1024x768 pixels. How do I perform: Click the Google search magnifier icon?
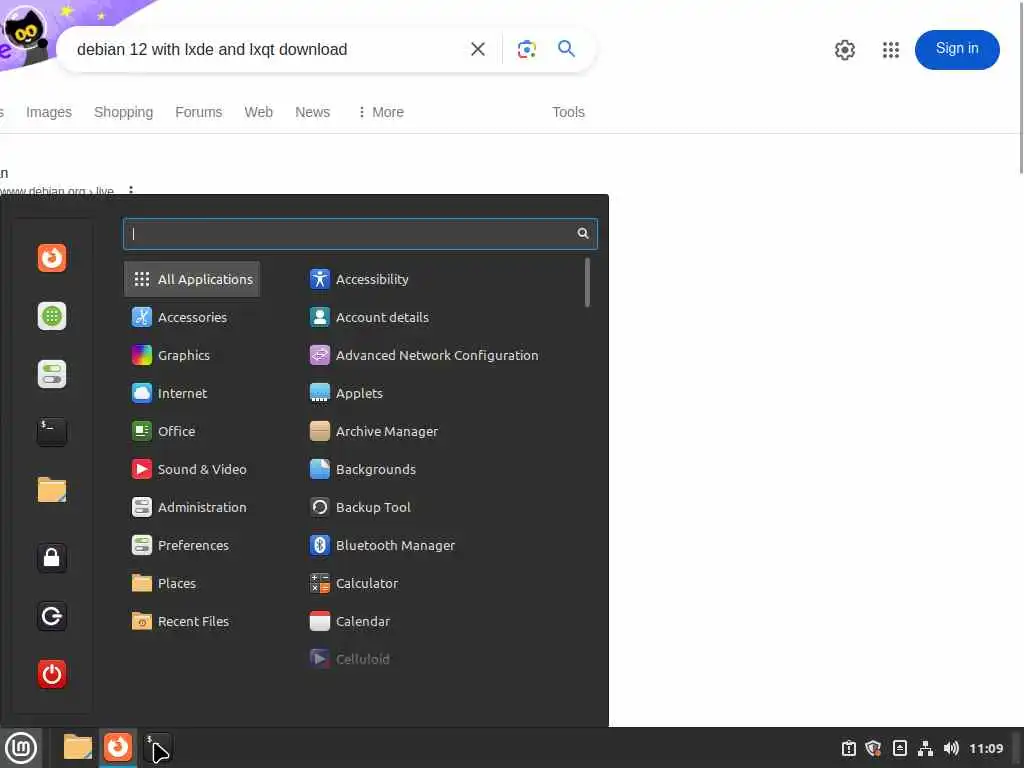click(566, 49)
